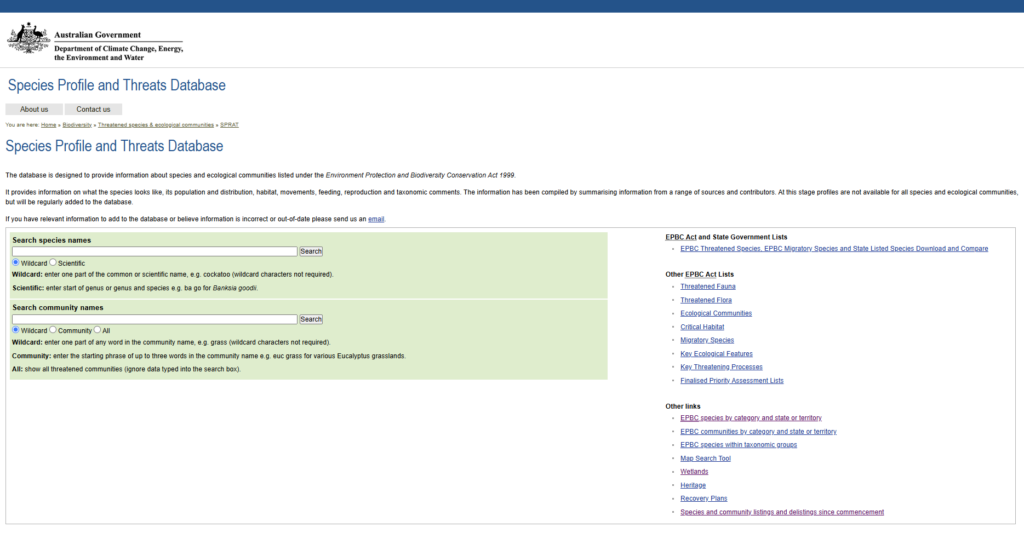This screenshot has width=1024, height=533.
Task: Visit the Critical Habitat link
Action: [702, 327]
